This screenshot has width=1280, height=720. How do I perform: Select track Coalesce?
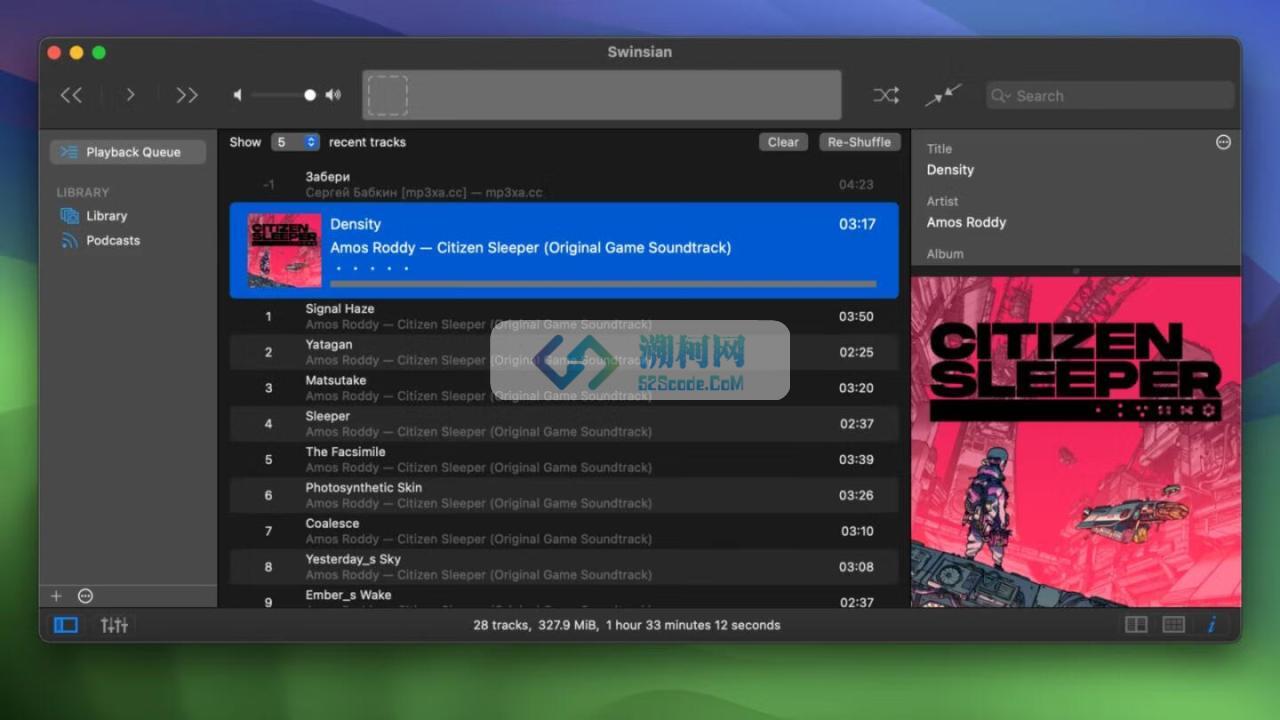click(564, 531)
